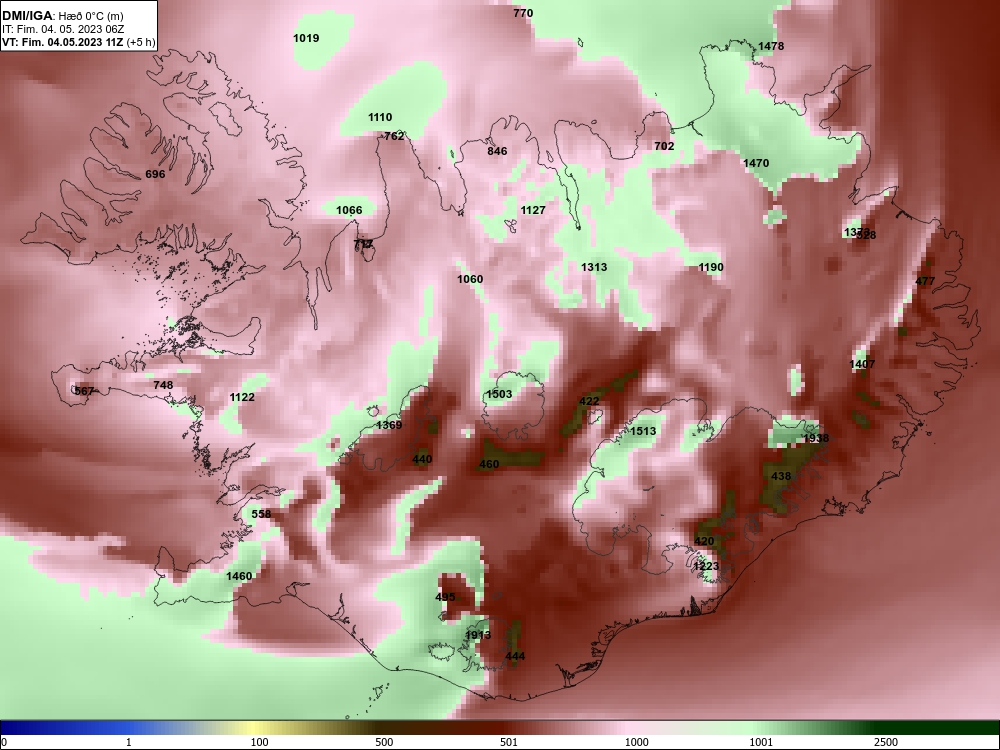Screen dimensions: 1000x750
Task: Click the 1369 map label
Action: [389, 425]
